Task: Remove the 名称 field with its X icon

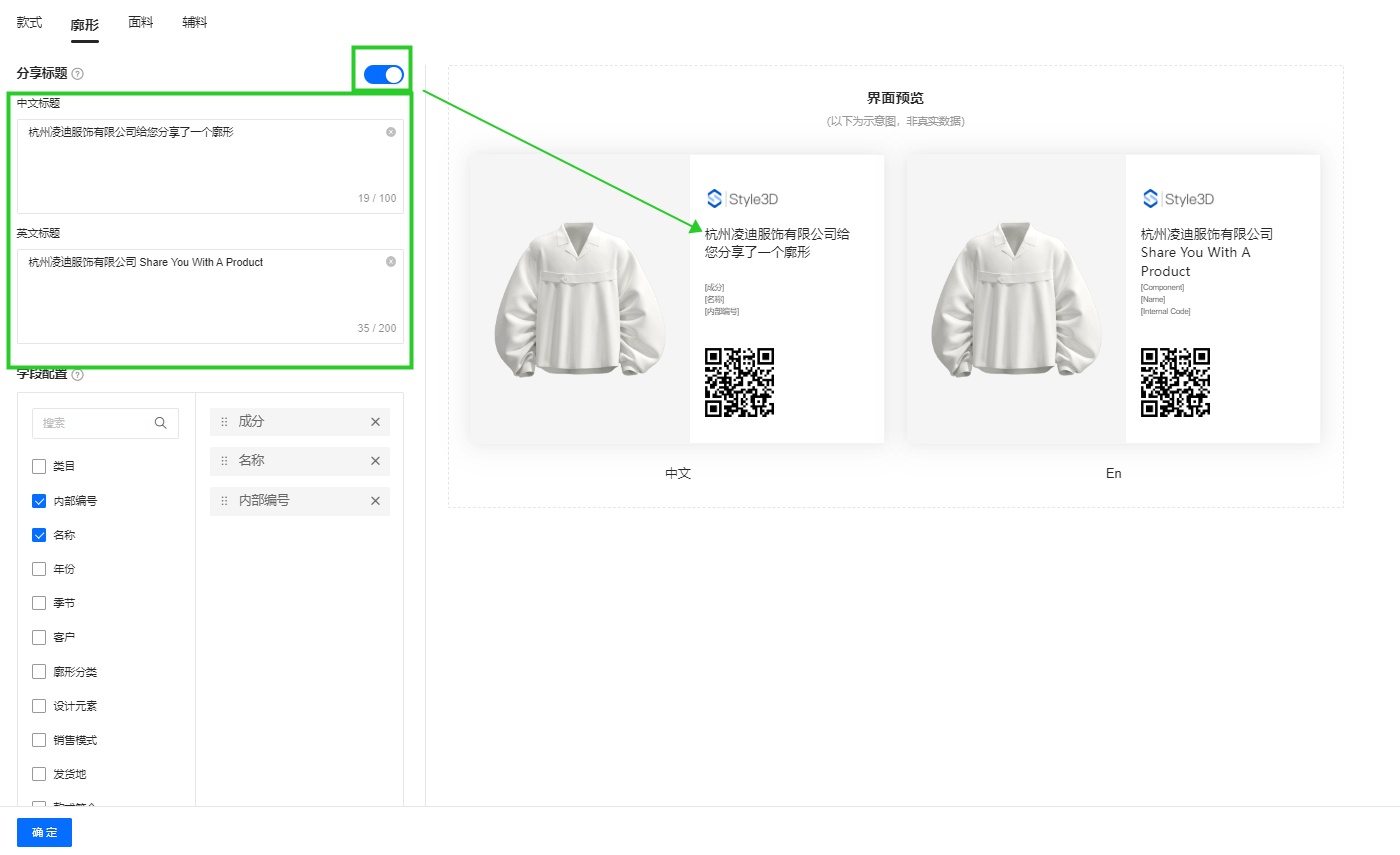Action: pyautogui.click(x=375, y=461)
